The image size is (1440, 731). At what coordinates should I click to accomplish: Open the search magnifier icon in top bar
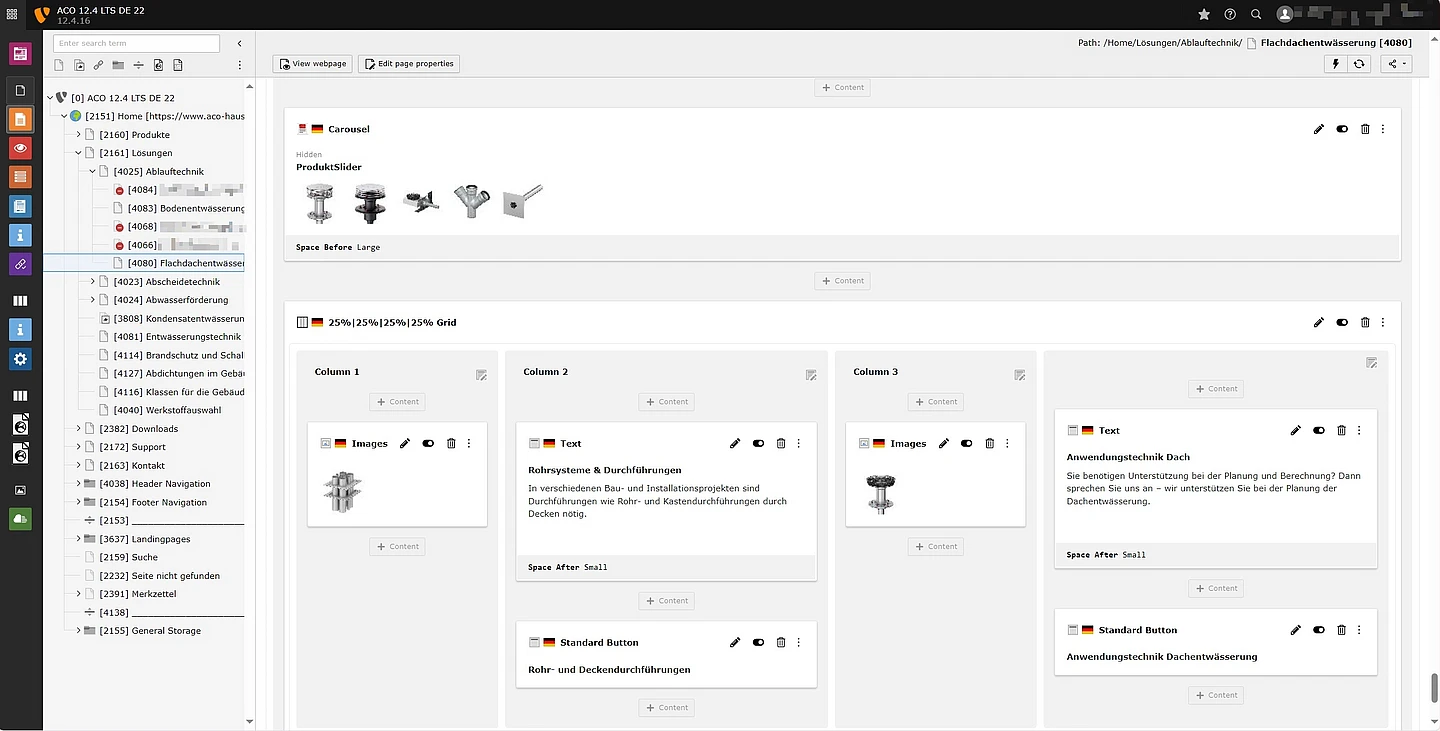[1256, 14]
